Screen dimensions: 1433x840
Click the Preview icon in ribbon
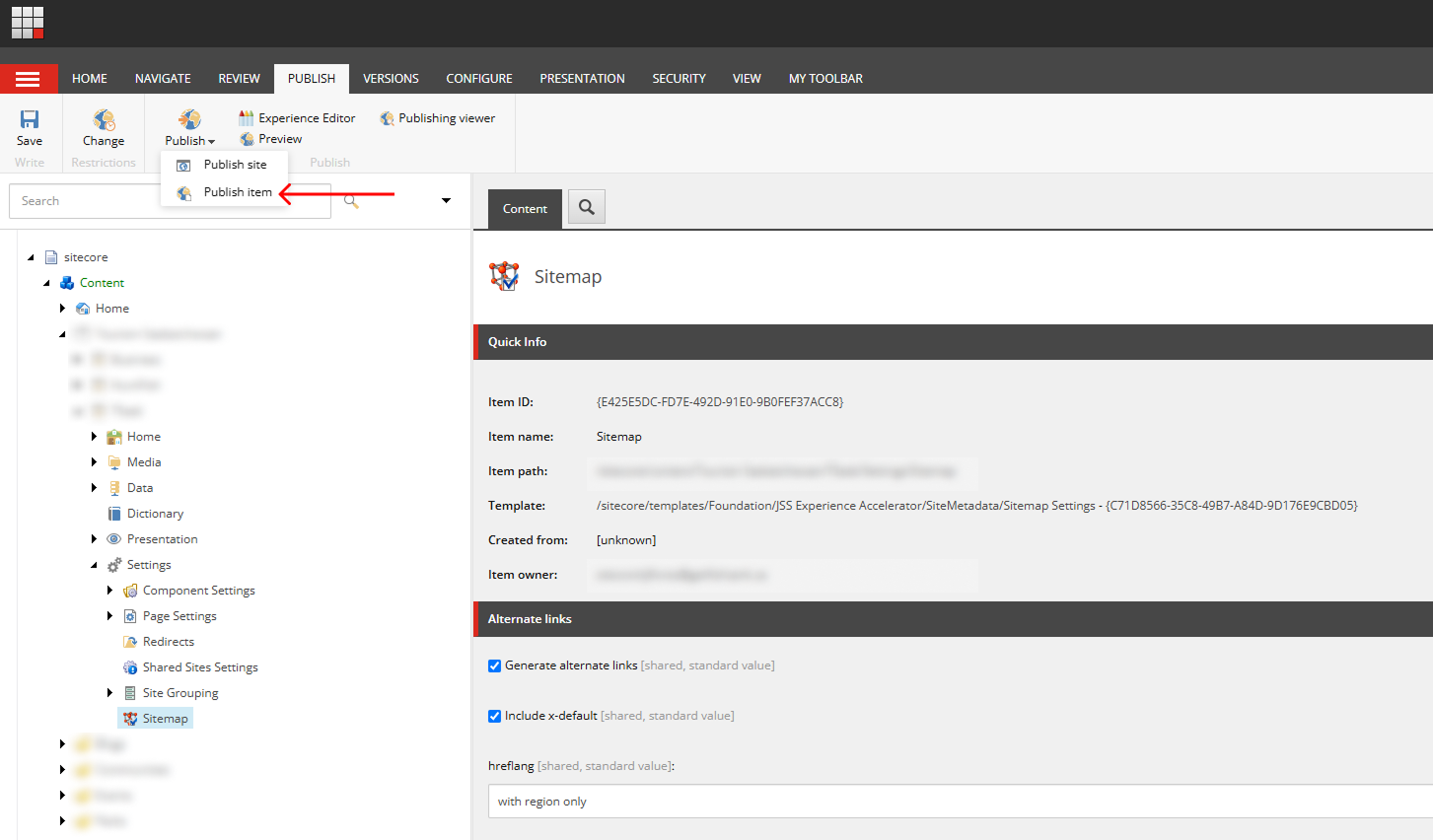(247, 139)
